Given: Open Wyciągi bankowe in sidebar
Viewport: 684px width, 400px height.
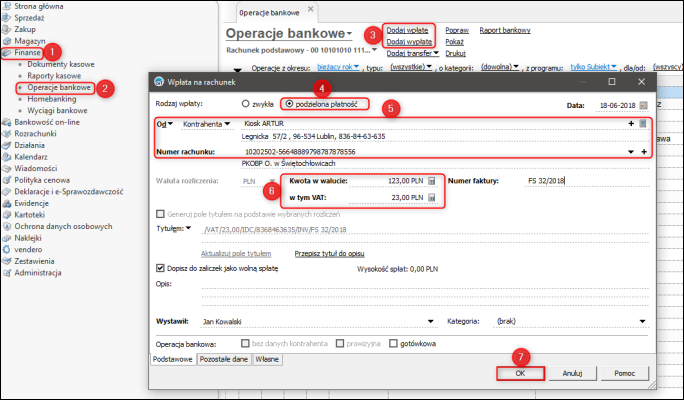Looking at the screenshot, I should (x=57, y=111).
